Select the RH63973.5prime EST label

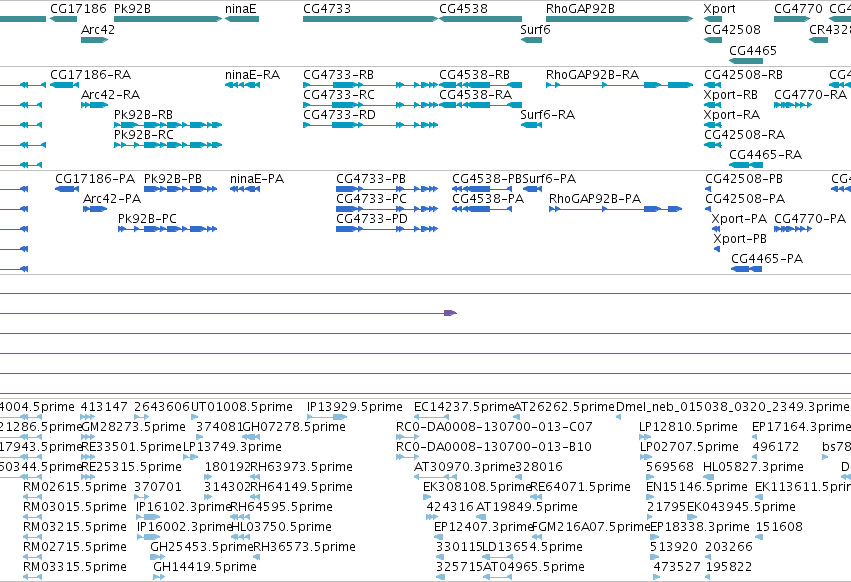pyautogui.click(x=302, y=467)
